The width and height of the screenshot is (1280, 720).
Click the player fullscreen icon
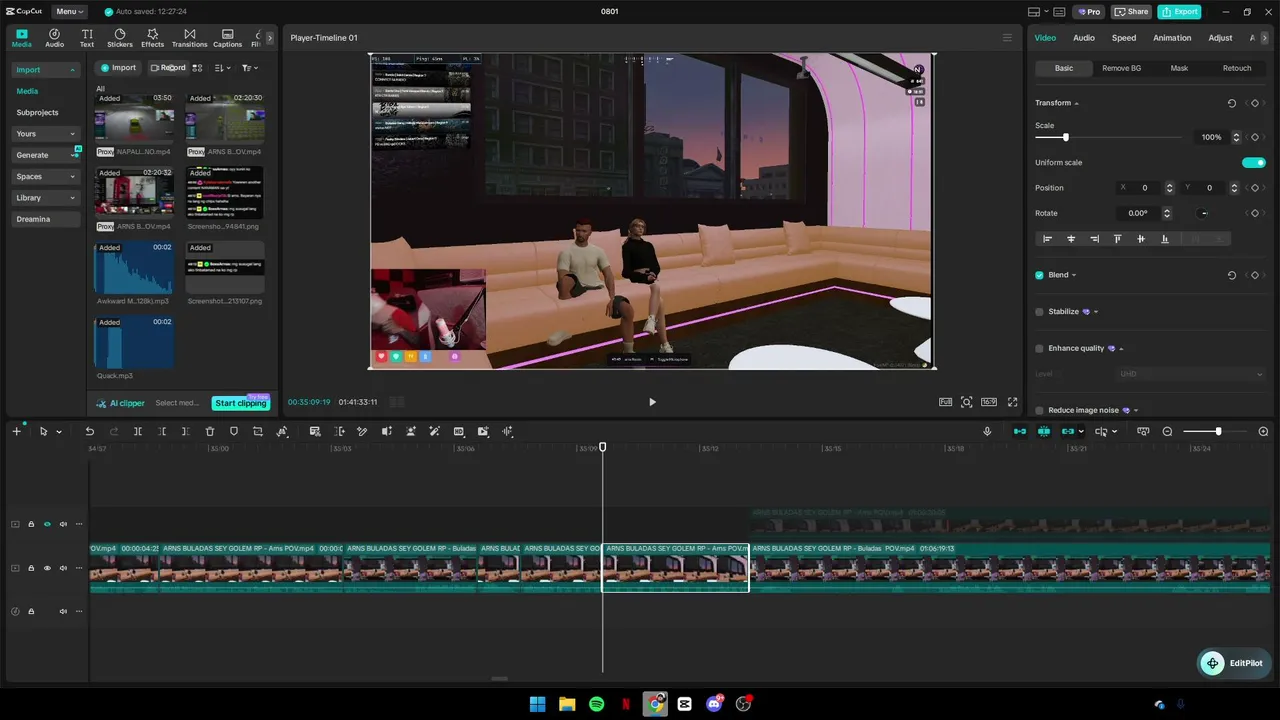point(1012,402)
